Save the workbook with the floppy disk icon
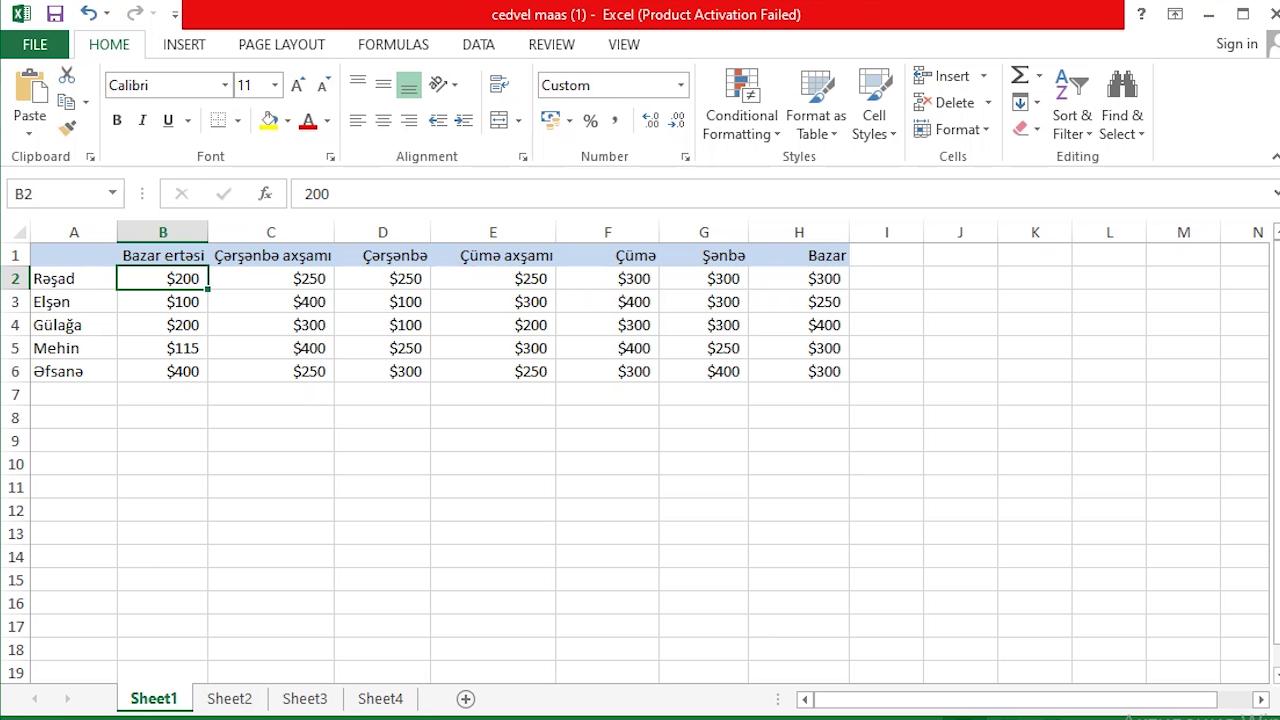 [55, 14]
